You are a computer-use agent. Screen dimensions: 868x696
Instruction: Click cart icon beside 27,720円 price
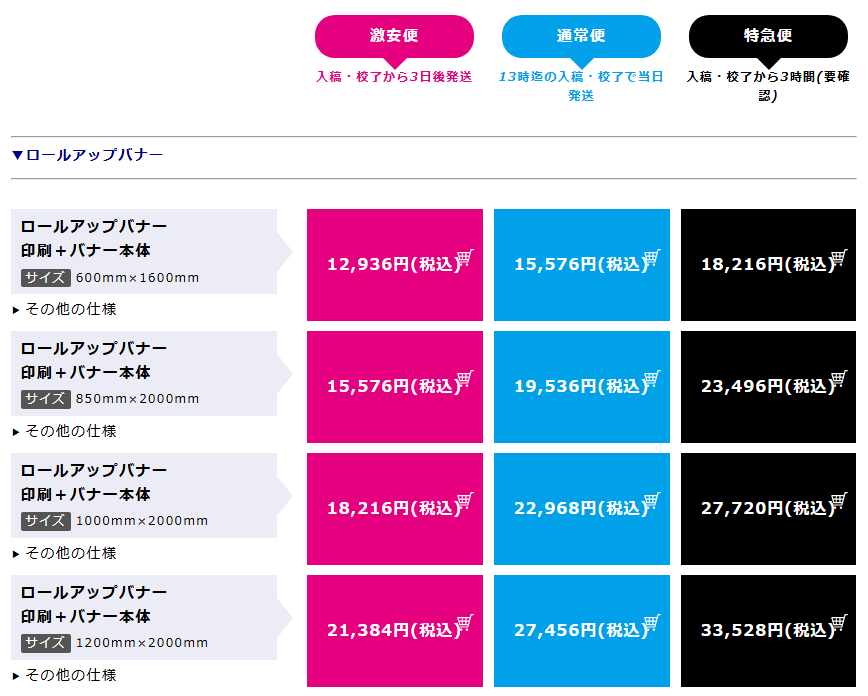[838, 502]
